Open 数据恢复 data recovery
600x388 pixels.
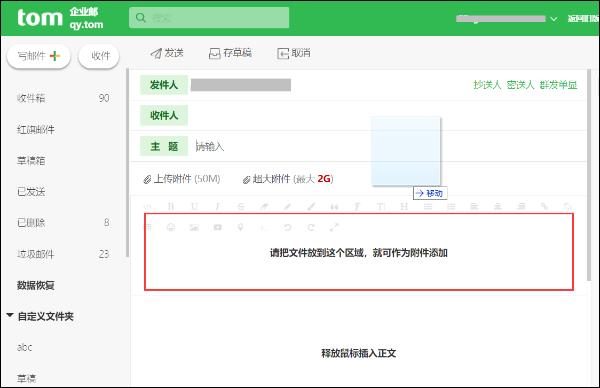36,285
